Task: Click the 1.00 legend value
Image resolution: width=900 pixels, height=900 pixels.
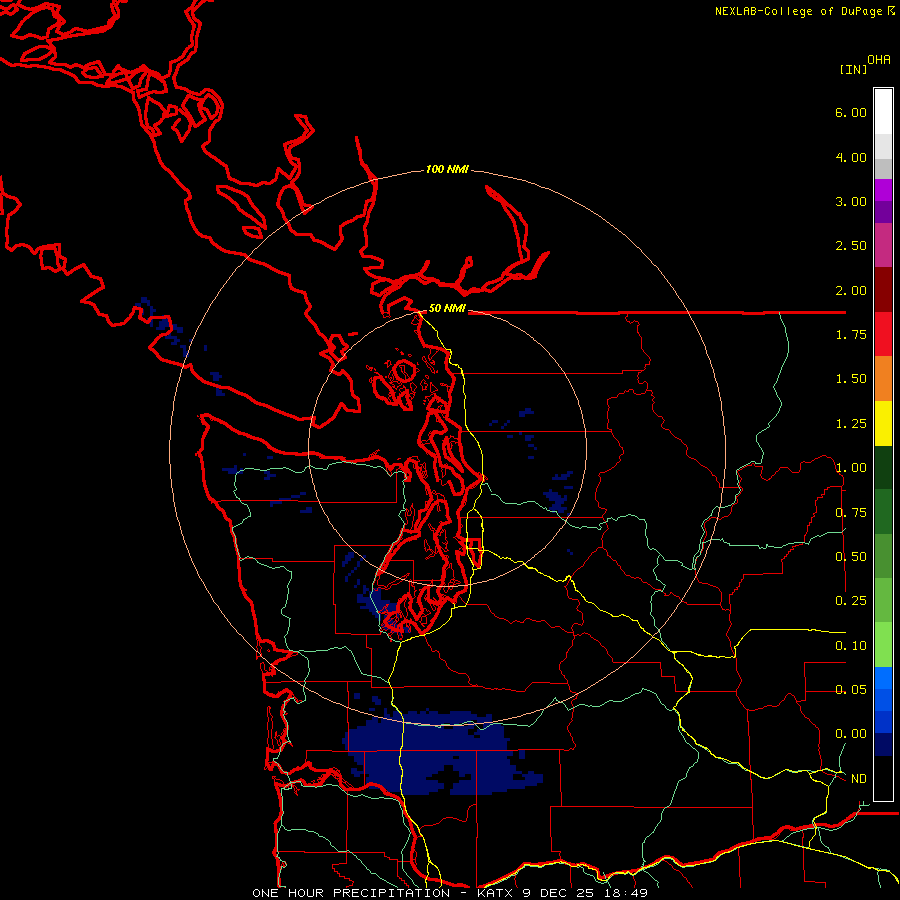Action: 851,468
